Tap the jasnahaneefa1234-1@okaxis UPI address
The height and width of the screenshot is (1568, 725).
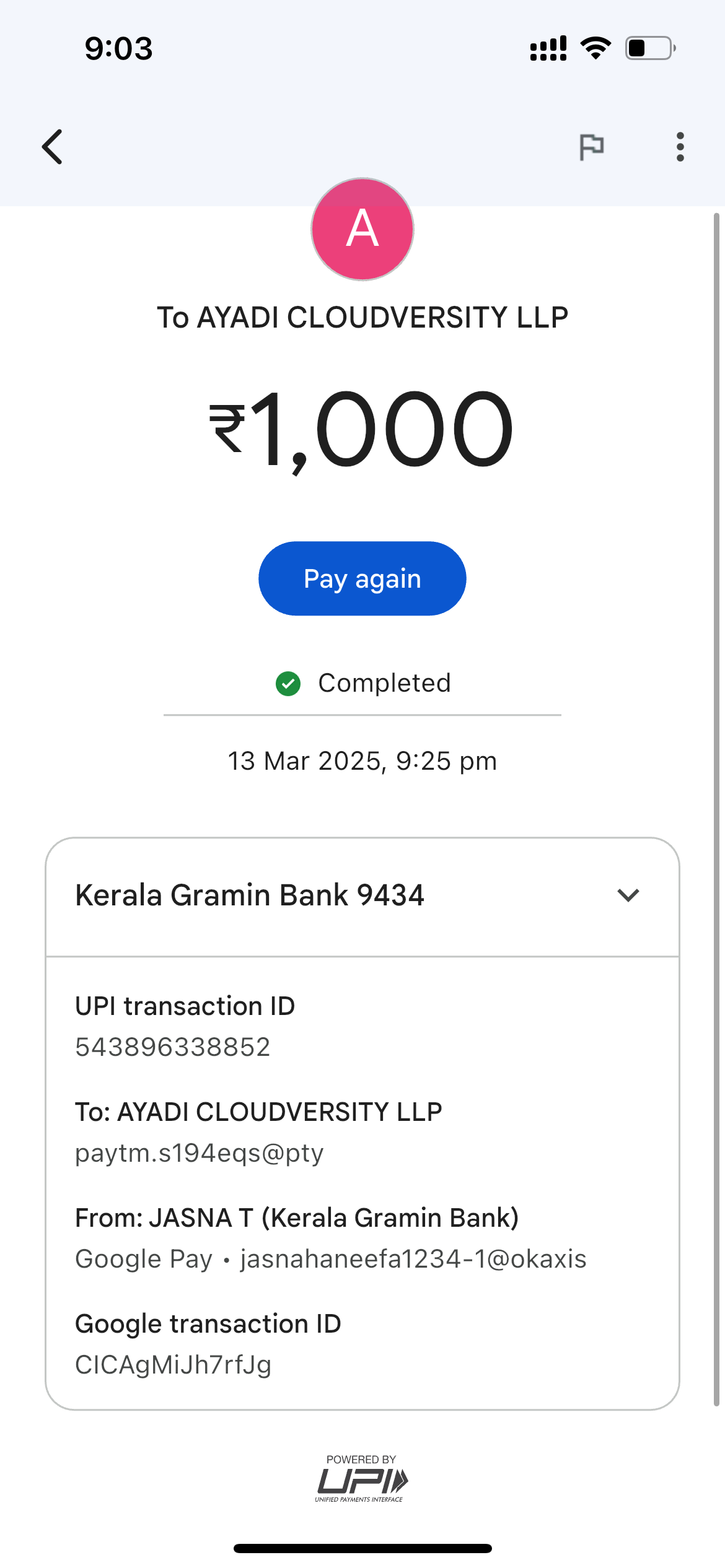(x=413, y=1259)
